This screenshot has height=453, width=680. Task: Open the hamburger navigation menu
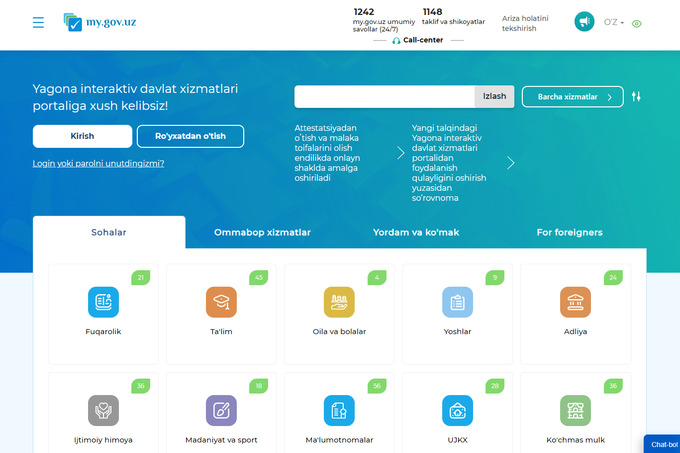tap(38, 22)
